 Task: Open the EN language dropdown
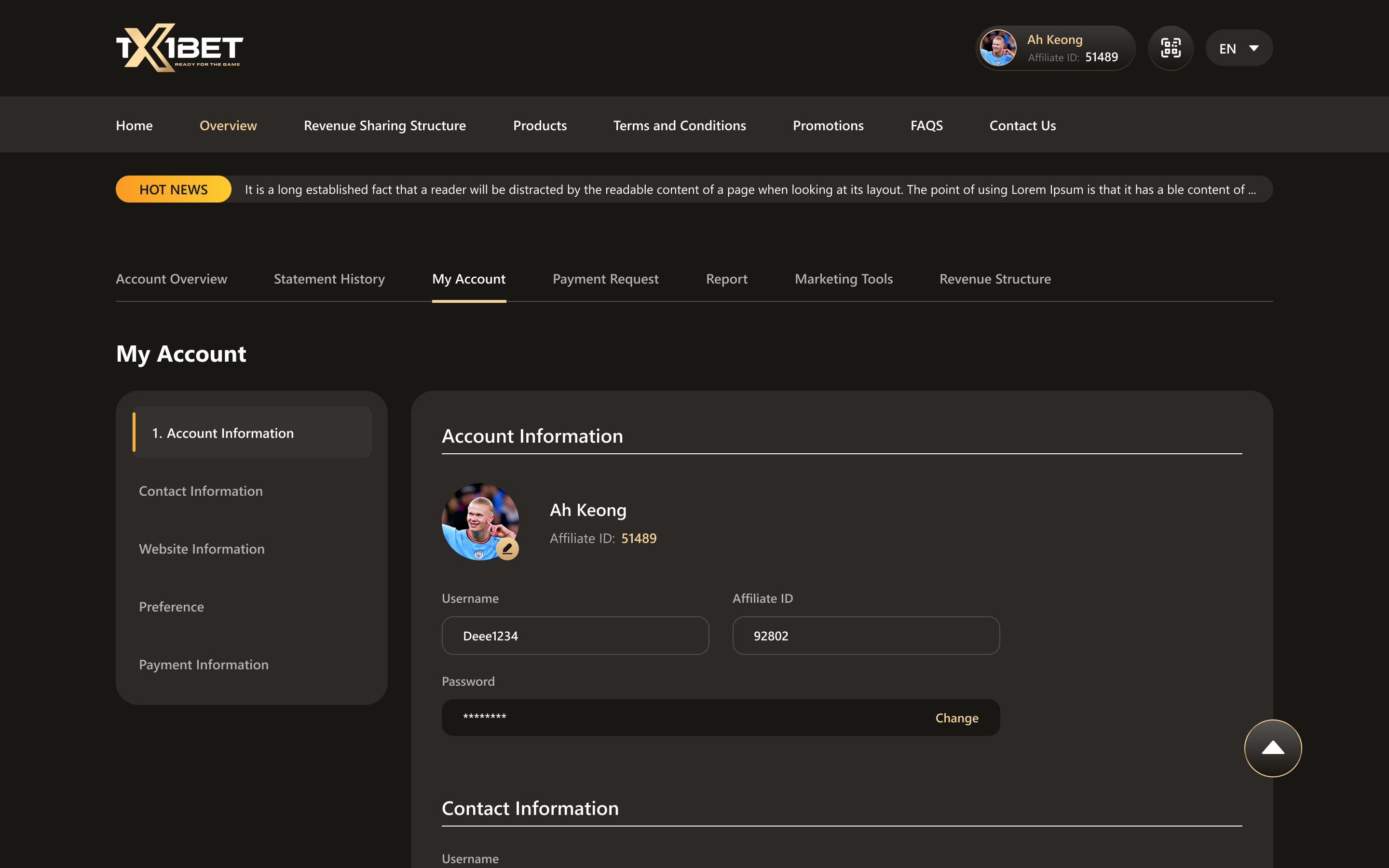point(1239,48)
